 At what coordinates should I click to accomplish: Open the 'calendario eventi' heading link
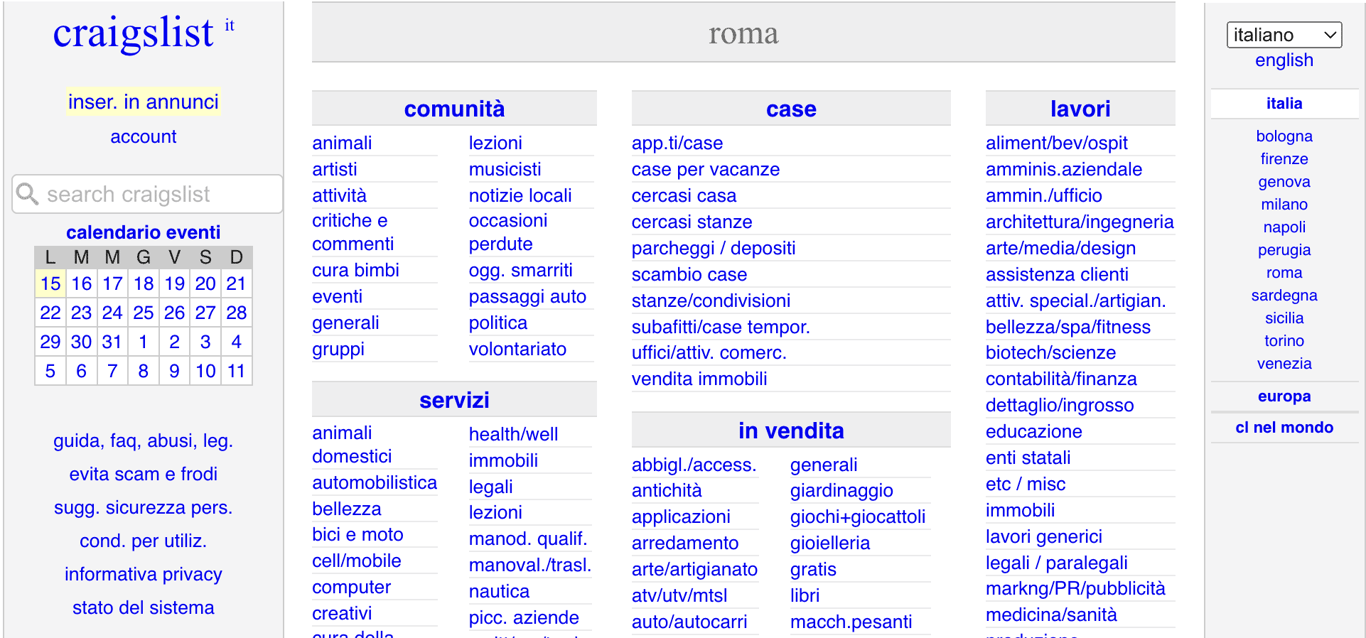(143, 232)
